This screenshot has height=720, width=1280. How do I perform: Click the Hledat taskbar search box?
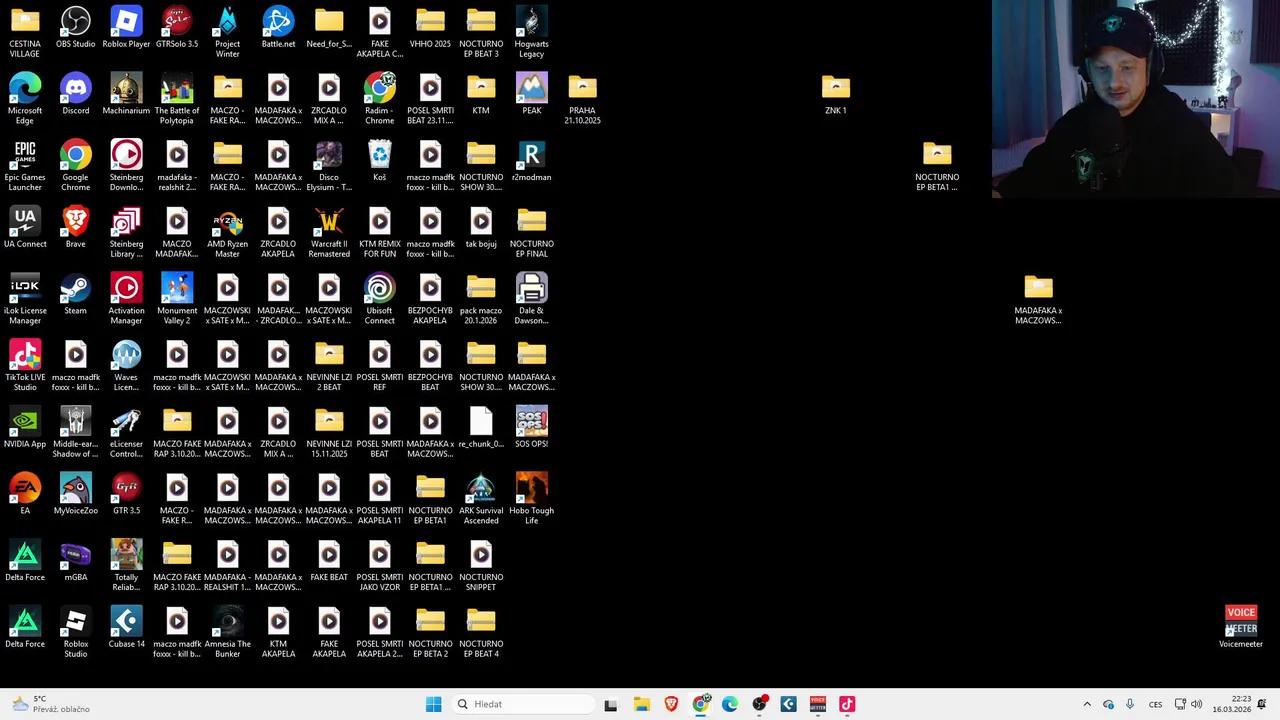point(523,704)
